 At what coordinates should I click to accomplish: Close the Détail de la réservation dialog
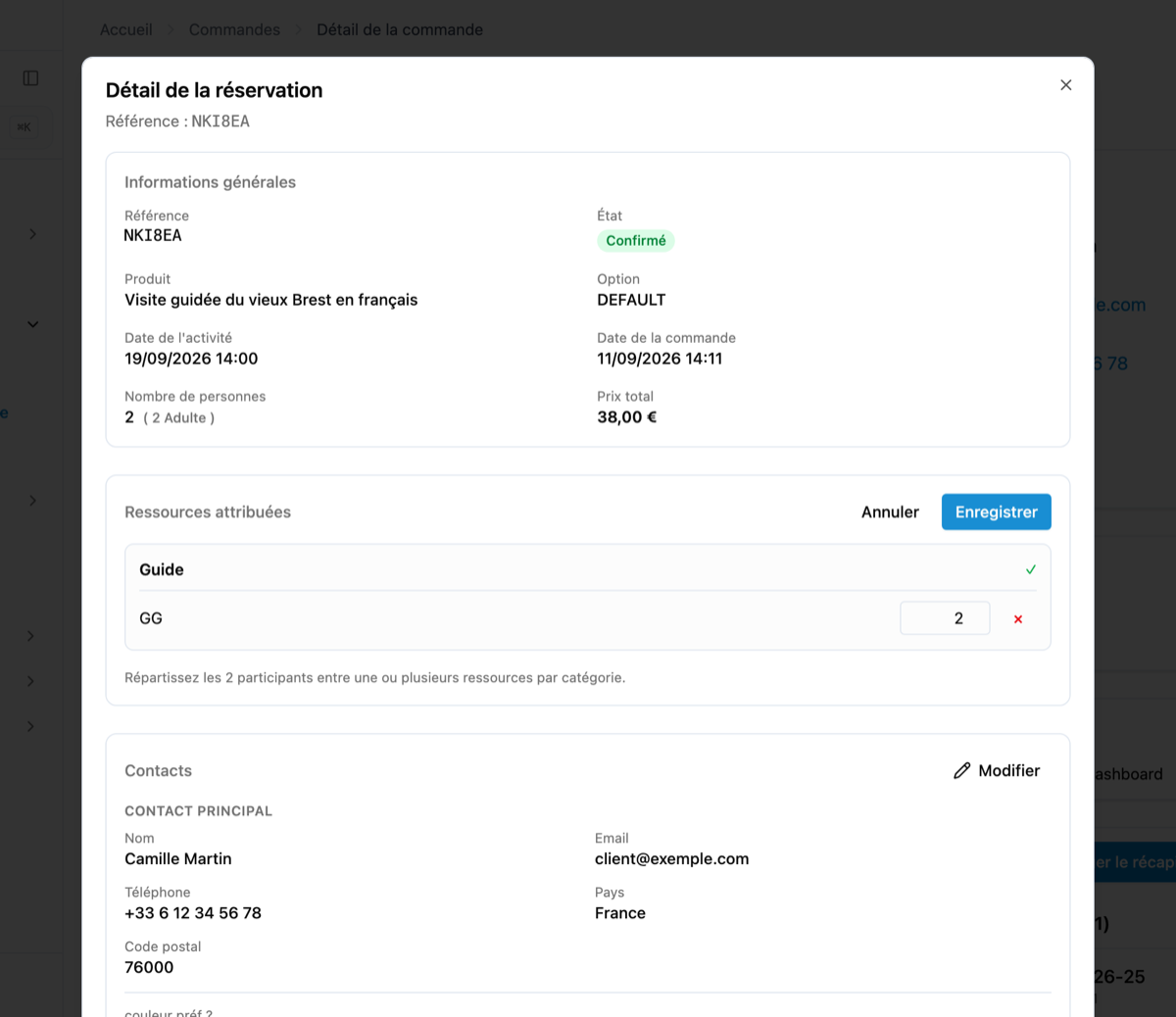(x=1065, y=85)
